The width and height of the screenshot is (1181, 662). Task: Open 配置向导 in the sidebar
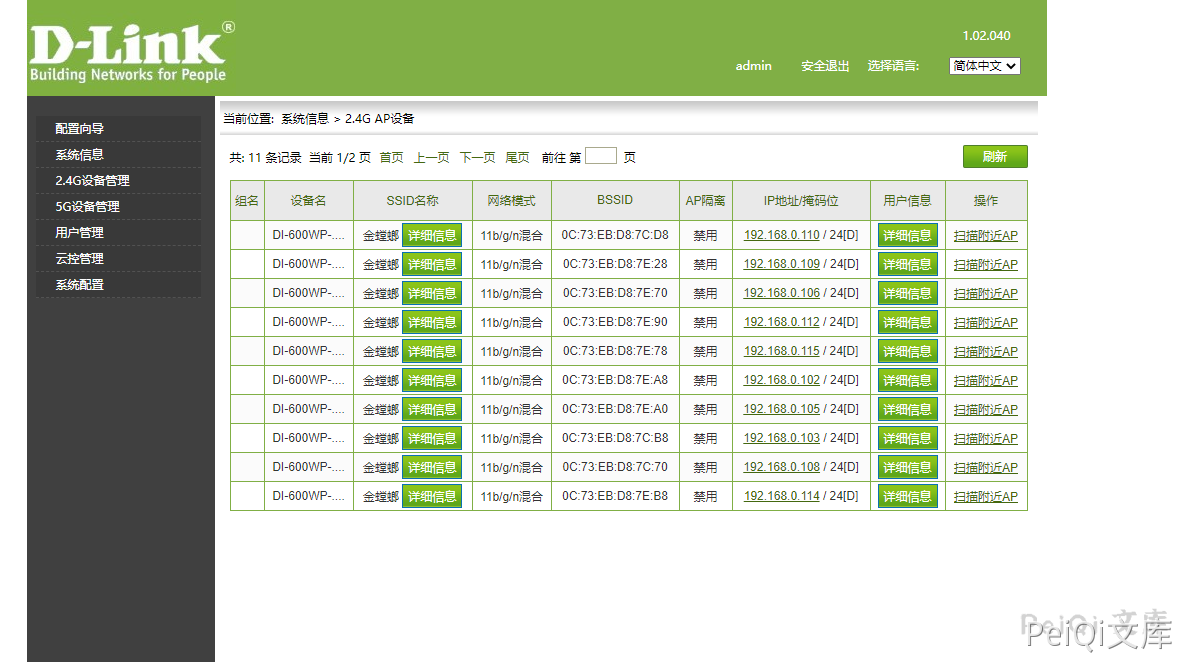[80, 129]
